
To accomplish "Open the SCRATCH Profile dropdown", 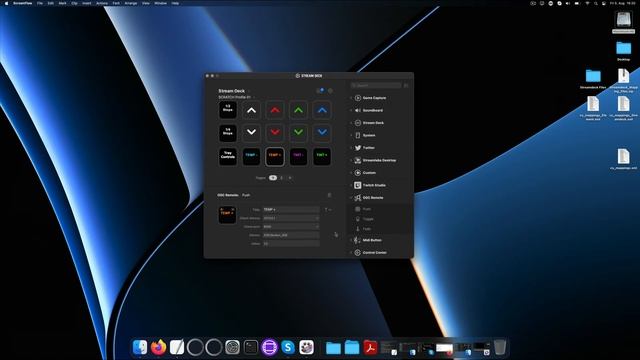I will pyautogui.click(x=236, y=97).
